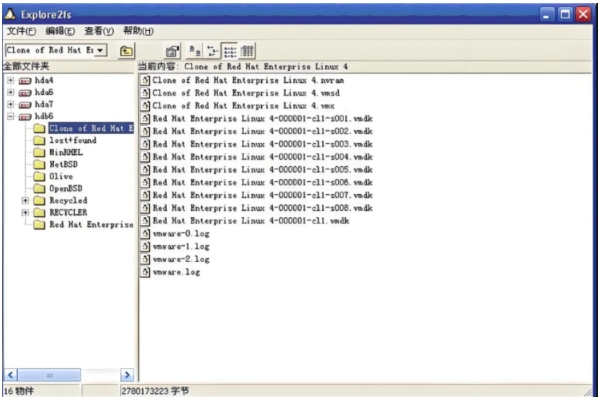Viewport: 600px width, 400px height.
Task: Open the 查看(V) menu
Action: click(x=99, y=31)
